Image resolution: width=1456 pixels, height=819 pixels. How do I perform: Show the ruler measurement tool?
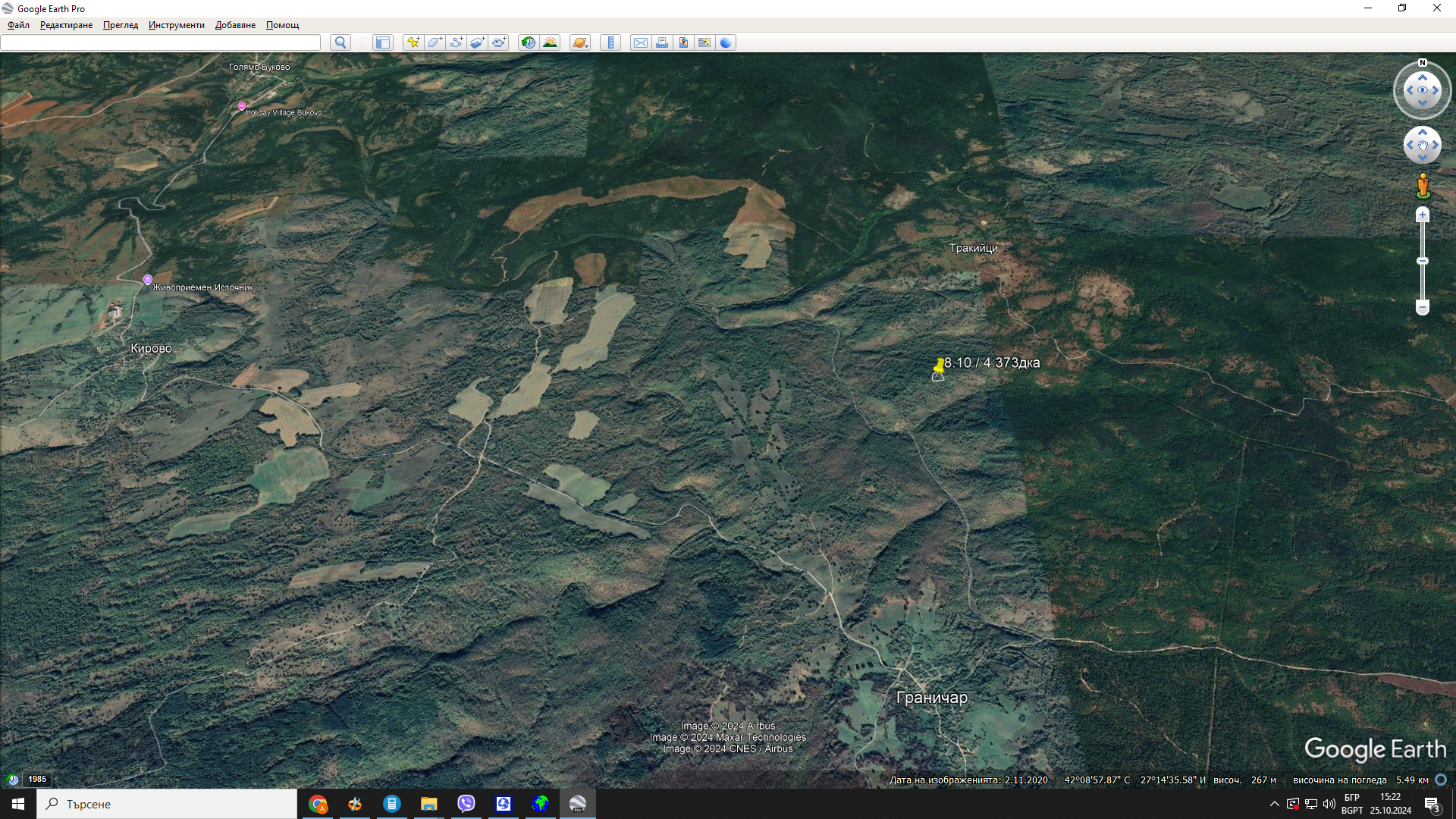tap(610, 42)
